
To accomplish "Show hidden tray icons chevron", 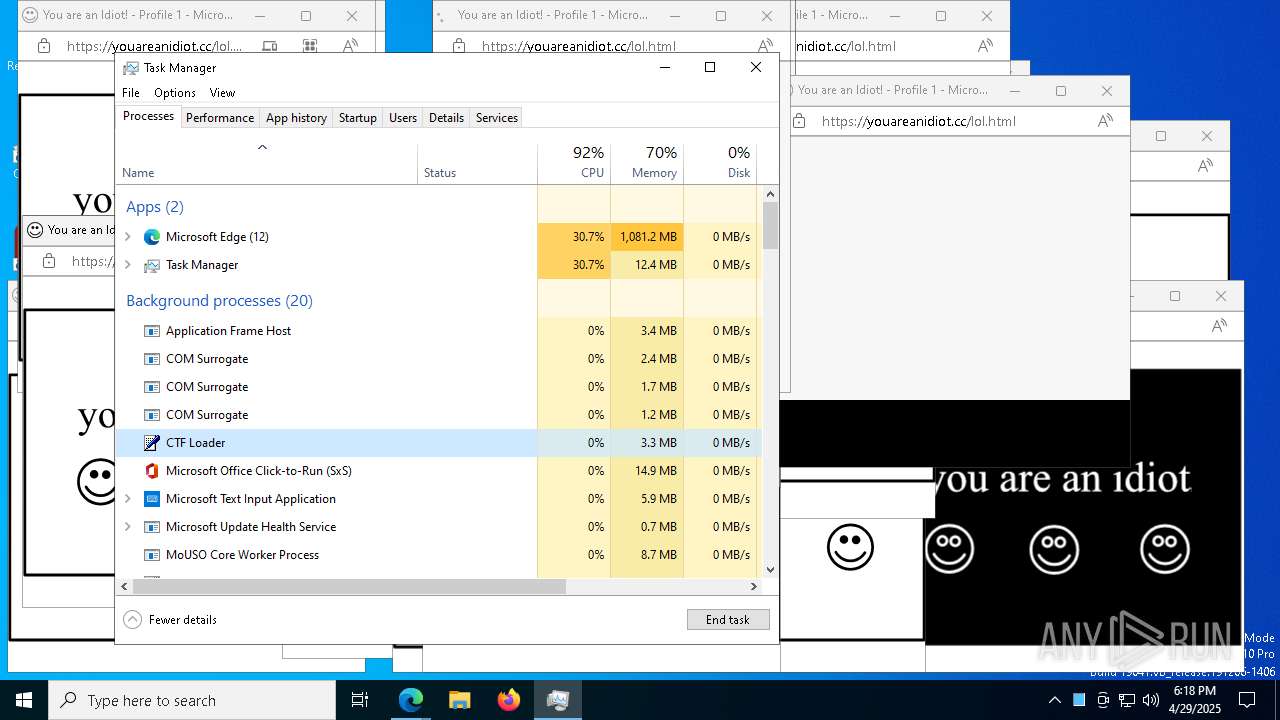I will (x=1054, y=700).
